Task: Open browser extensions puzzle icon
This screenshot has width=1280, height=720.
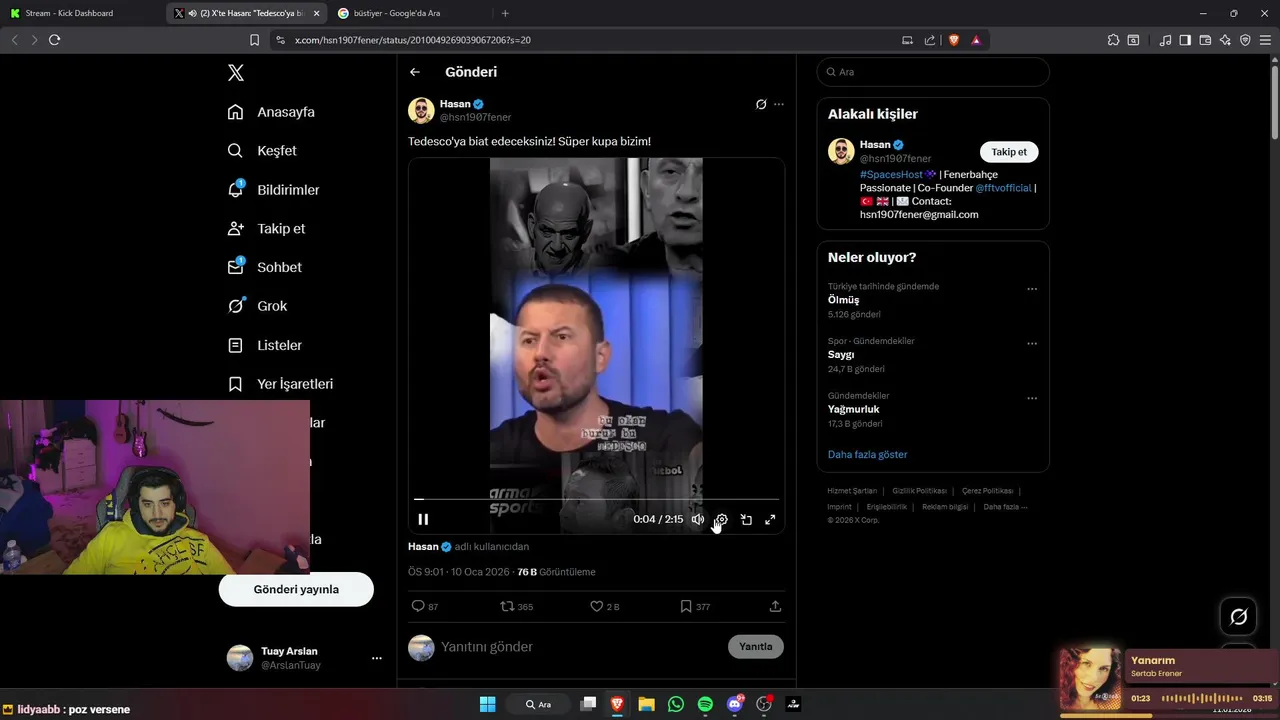Action: tap(1113, 40)
